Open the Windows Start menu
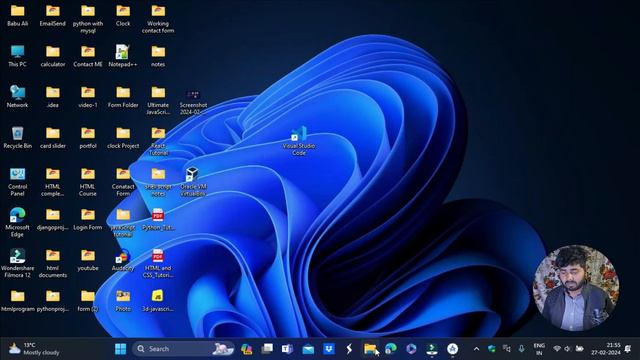Screen dimensions: 640x360 [120, 349]
